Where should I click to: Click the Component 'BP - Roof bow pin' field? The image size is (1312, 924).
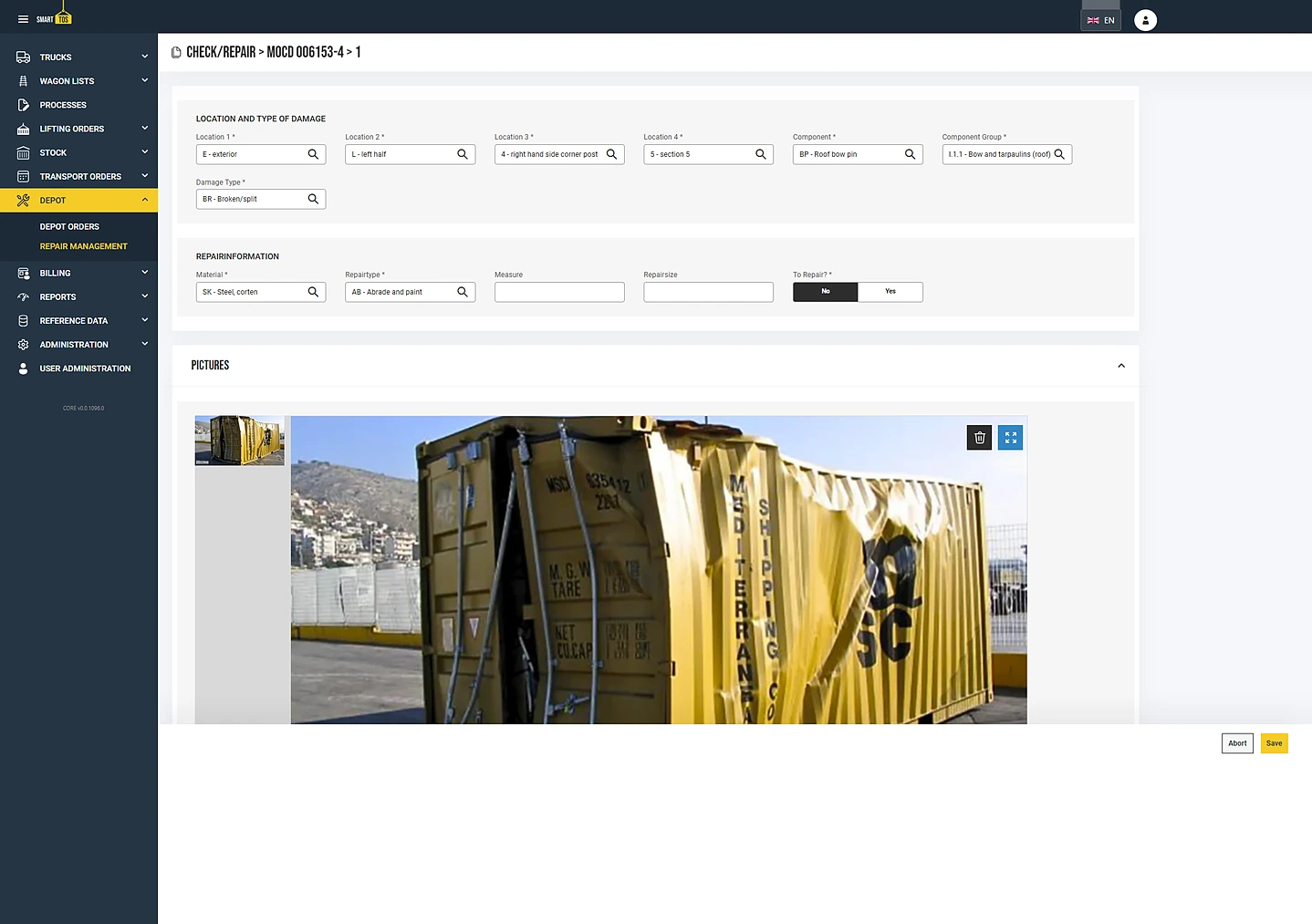pyautogui.click(x=858, y=154)
